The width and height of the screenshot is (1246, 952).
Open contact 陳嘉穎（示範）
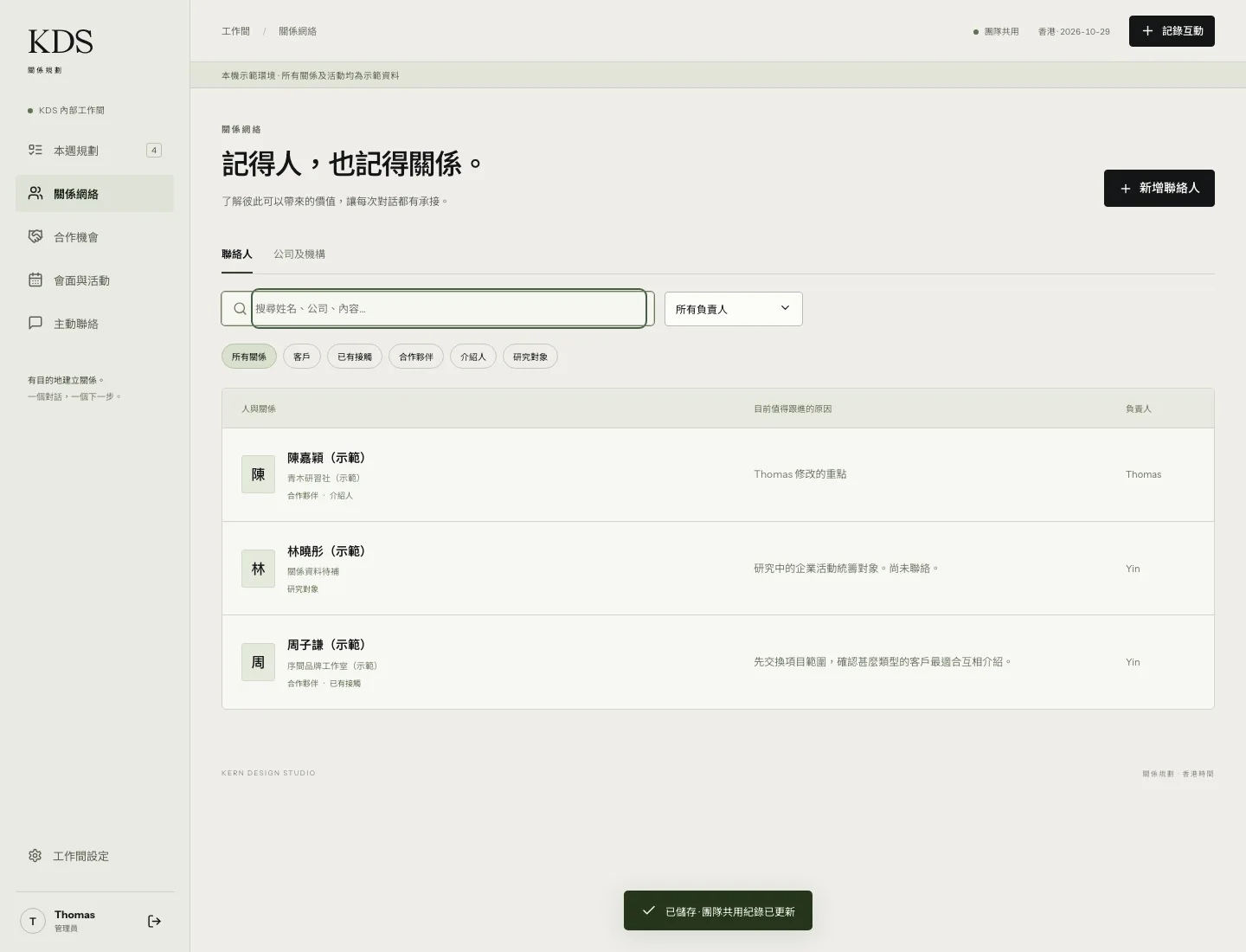click(x=718, y=474)
